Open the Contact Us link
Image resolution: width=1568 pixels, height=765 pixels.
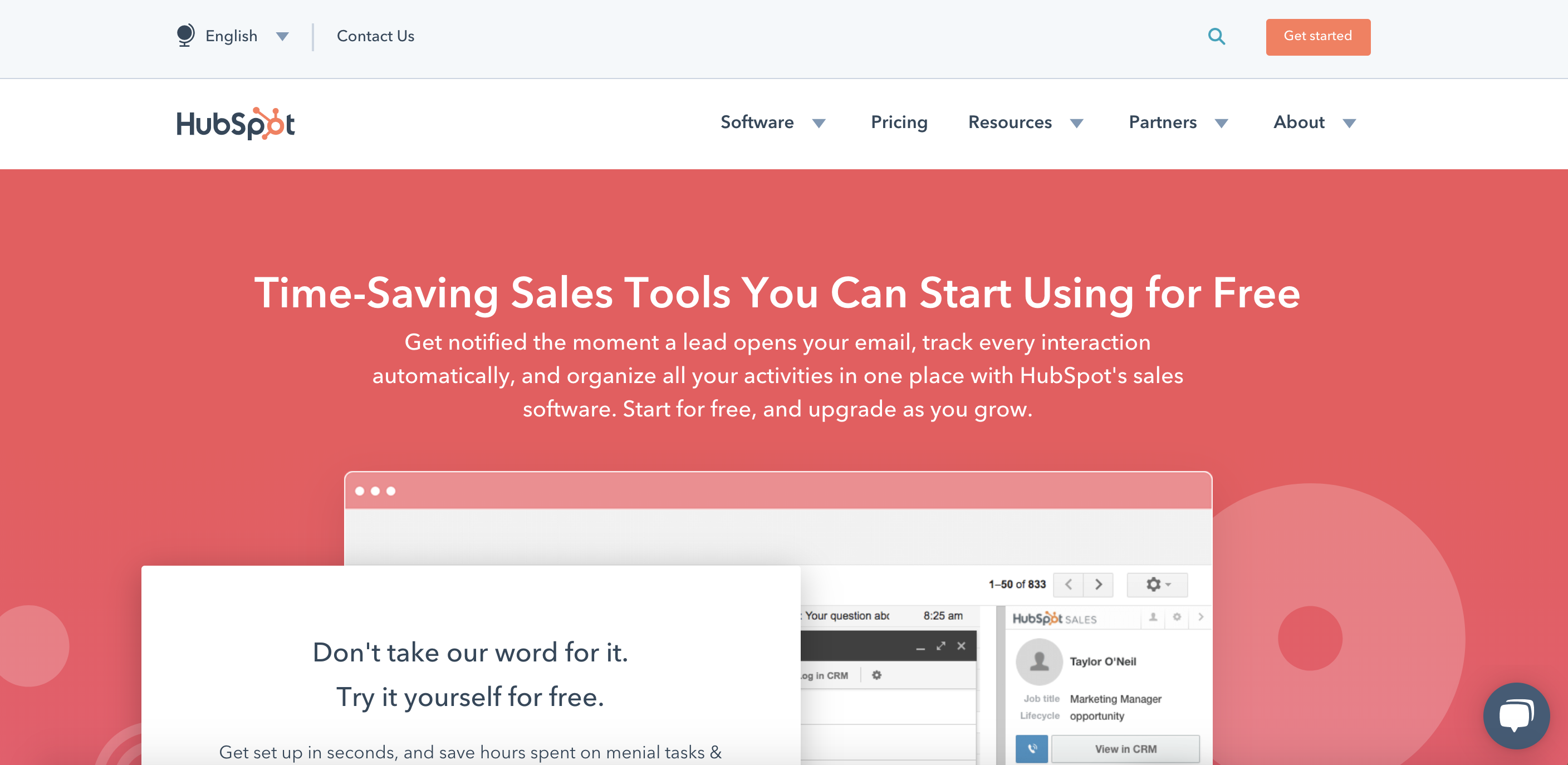point(375,36)
